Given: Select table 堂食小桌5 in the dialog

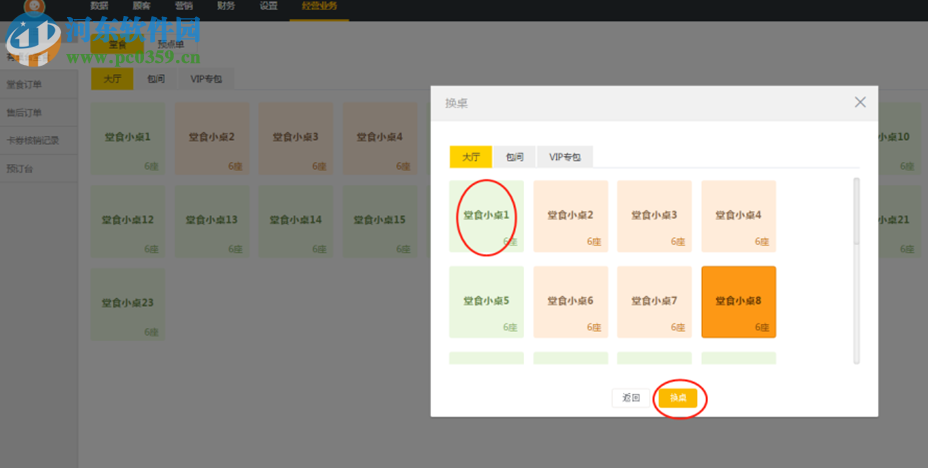Looking at the screenshot, I should (486, 302).
